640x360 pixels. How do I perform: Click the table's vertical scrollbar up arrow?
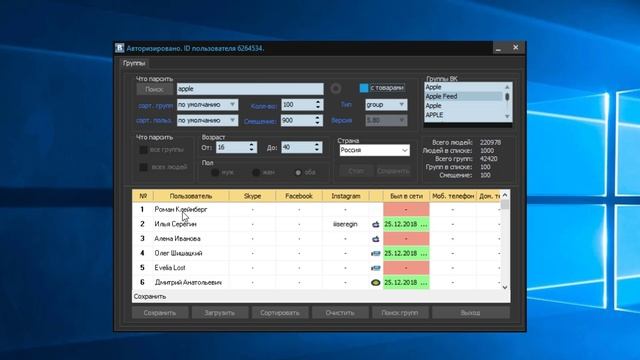pyautogui.click(x=505, y=195)
